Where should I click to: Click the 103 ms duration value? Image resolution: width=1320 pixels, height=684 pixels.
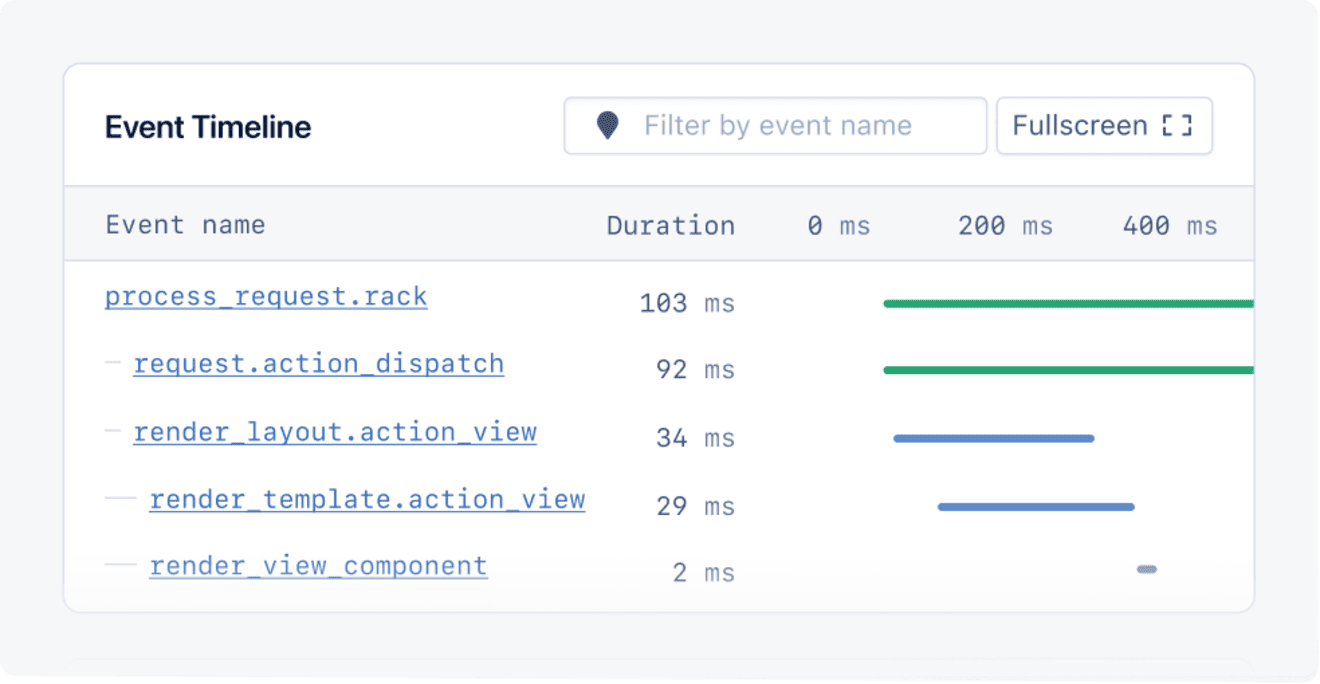click(x=687, y=303)
